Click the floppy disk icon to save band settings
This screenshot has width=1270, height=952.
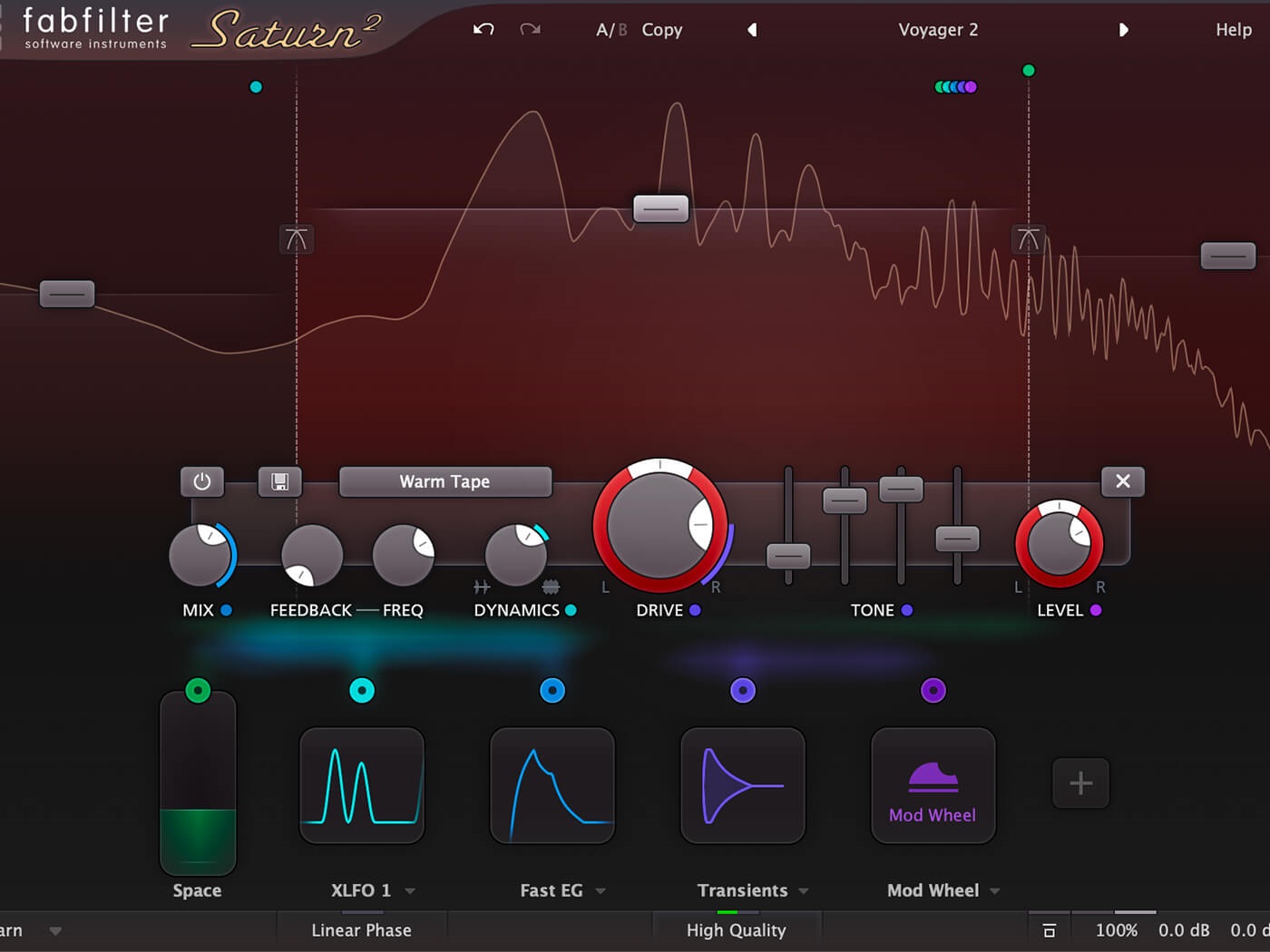(x=279, y=481)
